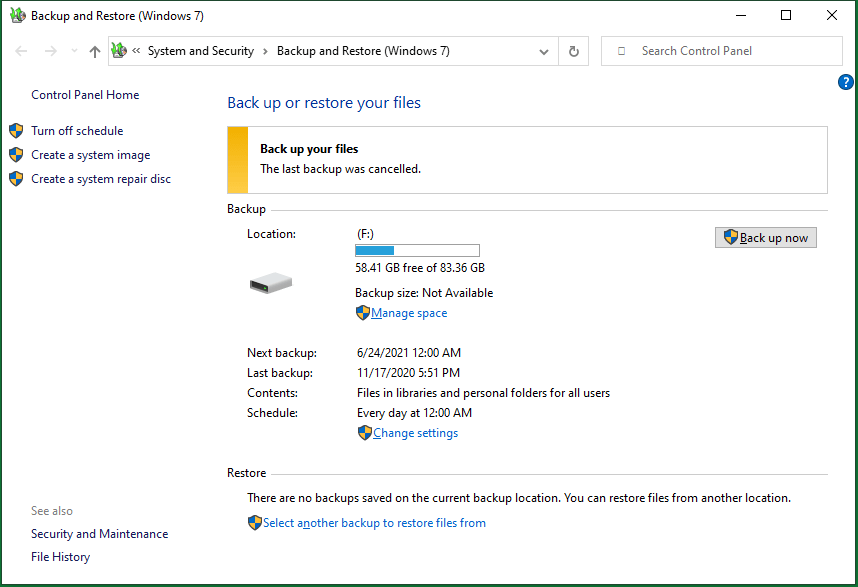Click the '(F:)' location label
Screen dimensions: 858x587
click(365, 234)
